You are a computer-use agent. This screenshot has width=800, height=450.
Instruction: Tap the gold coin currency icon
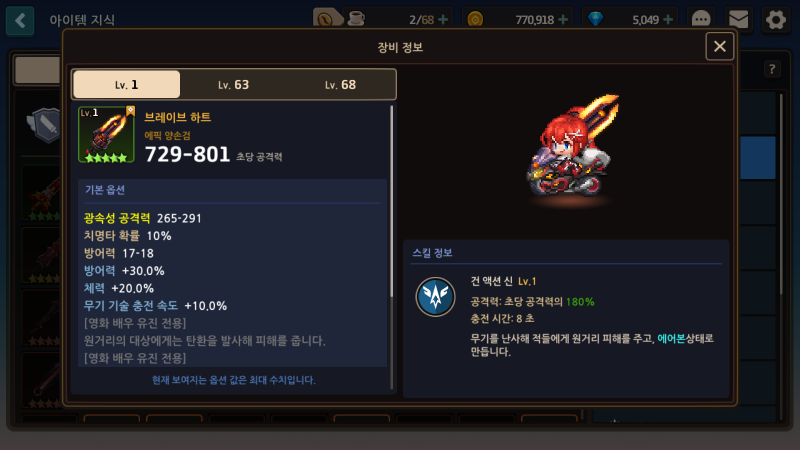(475, 20)
